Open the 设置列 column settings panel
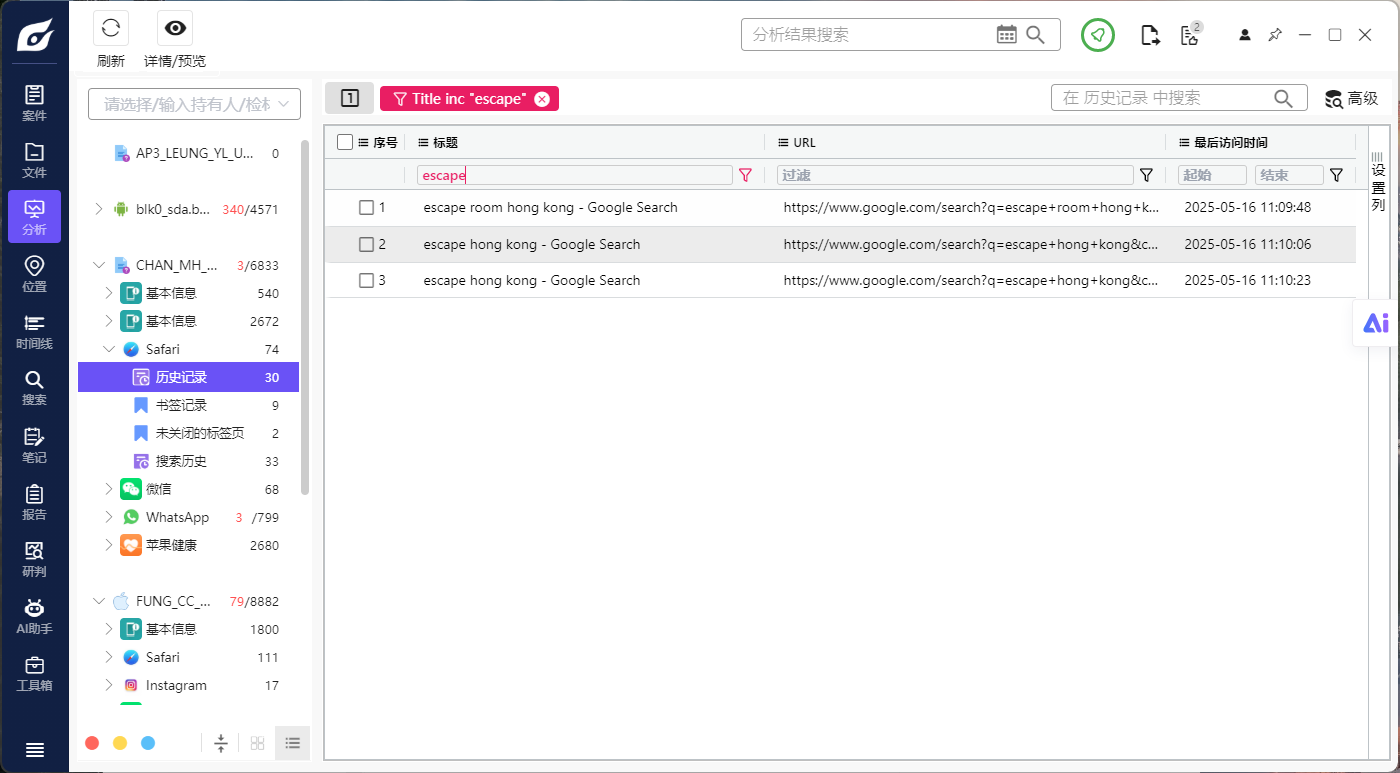 coord(1378,180)
